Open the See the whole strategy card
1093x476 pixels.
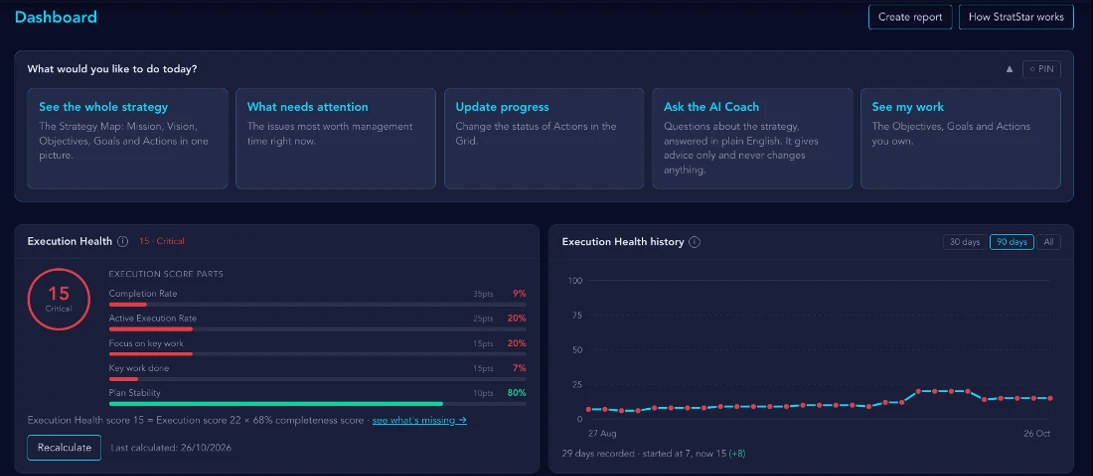(128, 138)
